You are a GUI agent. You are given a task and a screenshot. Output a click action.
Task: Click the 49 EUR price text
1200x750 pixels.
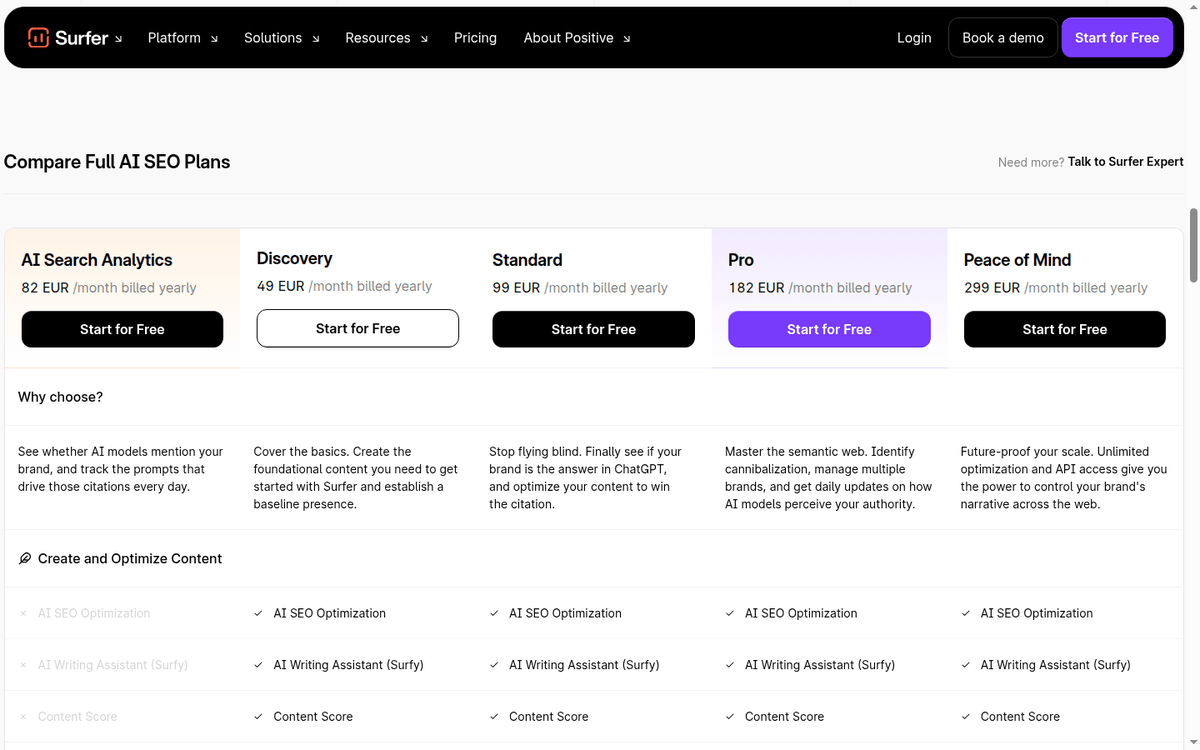click(x=281, y=286)
